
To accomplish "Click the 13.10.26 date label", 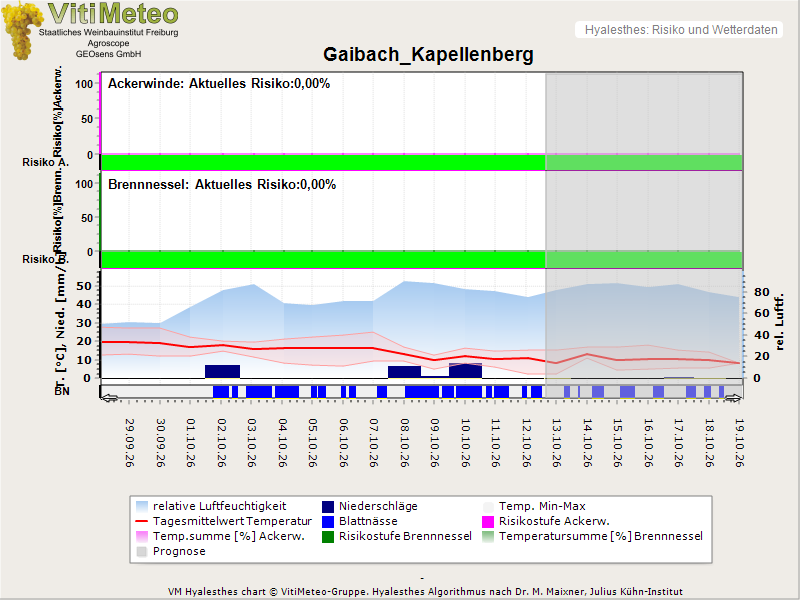I will tap(557, 443).
